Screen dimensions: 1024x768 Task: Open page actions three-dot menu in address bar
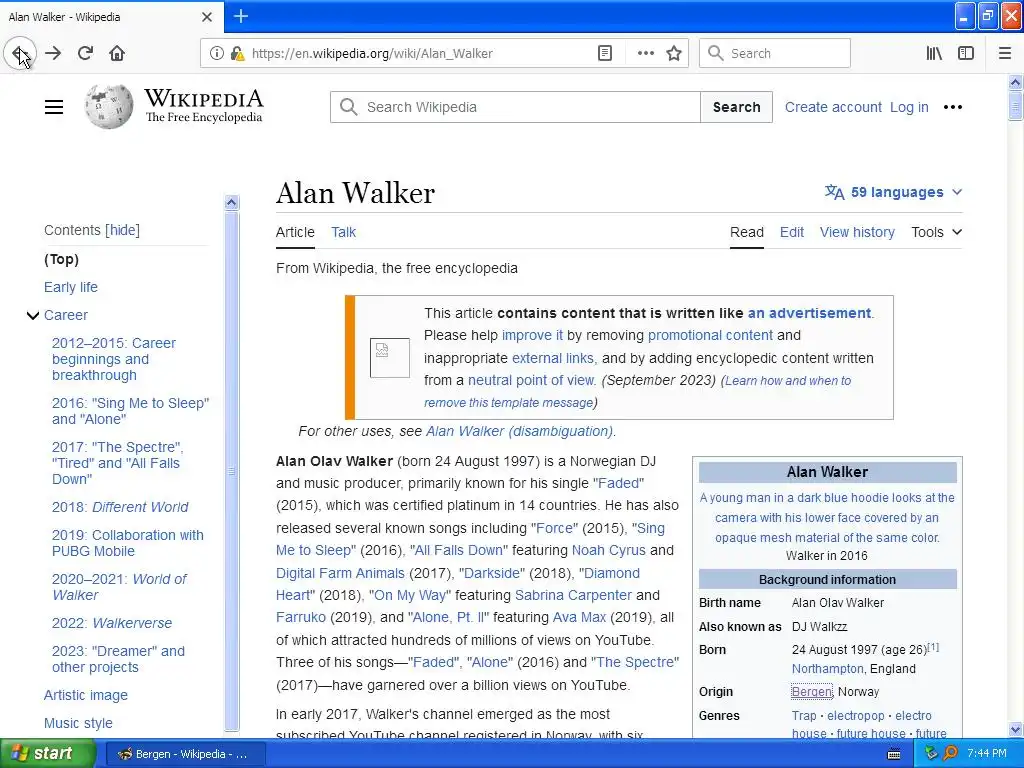(x=645, y=54)
